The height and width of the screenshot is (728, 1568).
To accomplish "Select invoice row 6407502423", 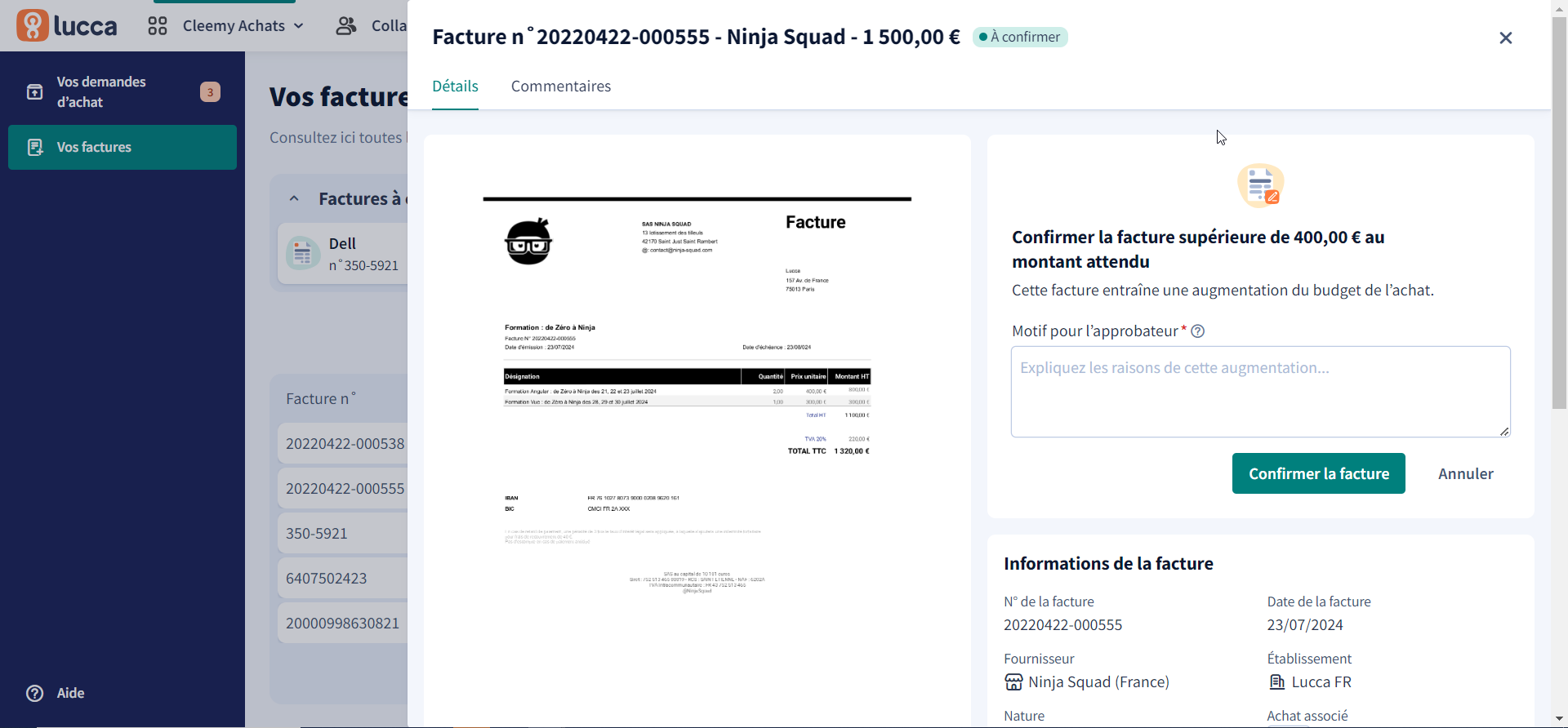I will (x=343, y=579).
